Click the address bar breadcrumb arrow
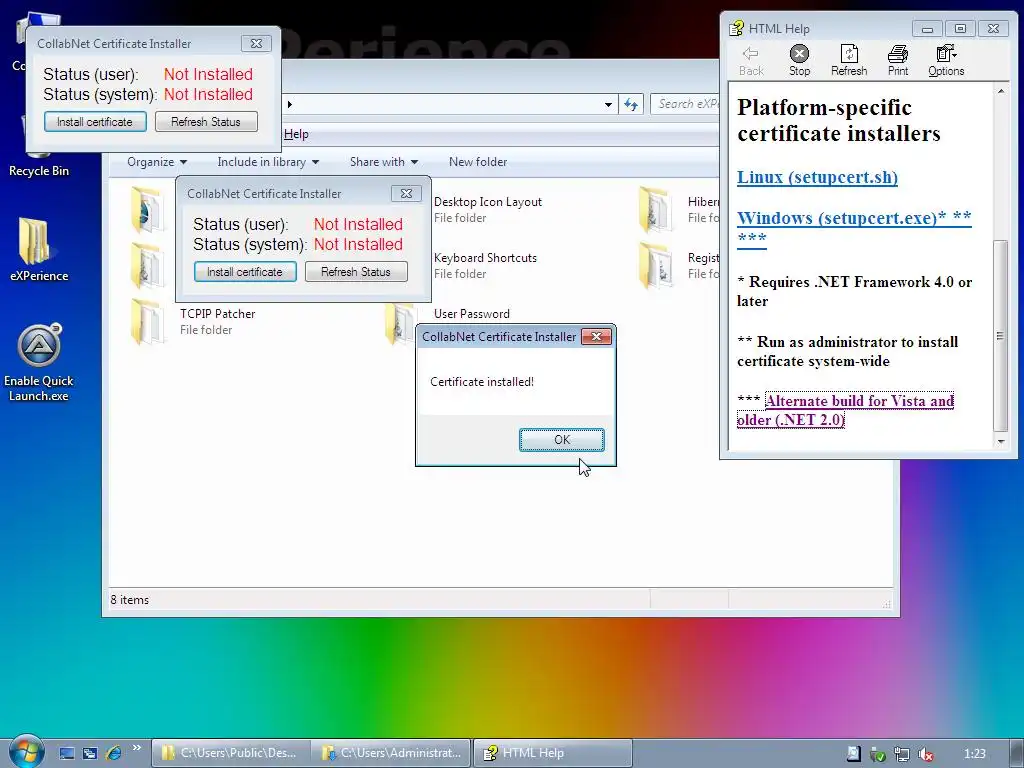 coord(289,104)
